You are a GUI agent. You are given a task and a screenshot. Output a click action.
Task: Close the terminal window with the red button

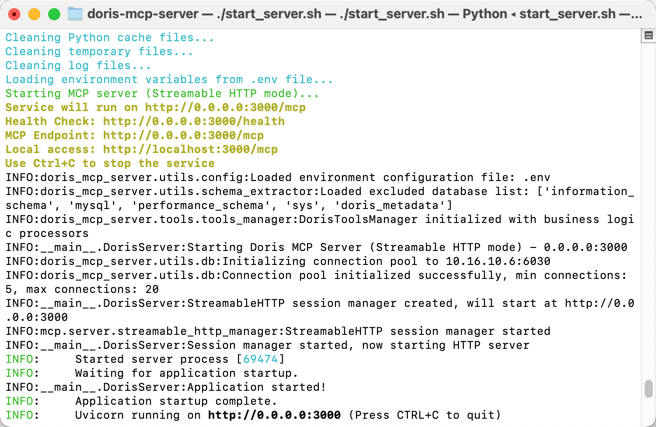(14, 14)
